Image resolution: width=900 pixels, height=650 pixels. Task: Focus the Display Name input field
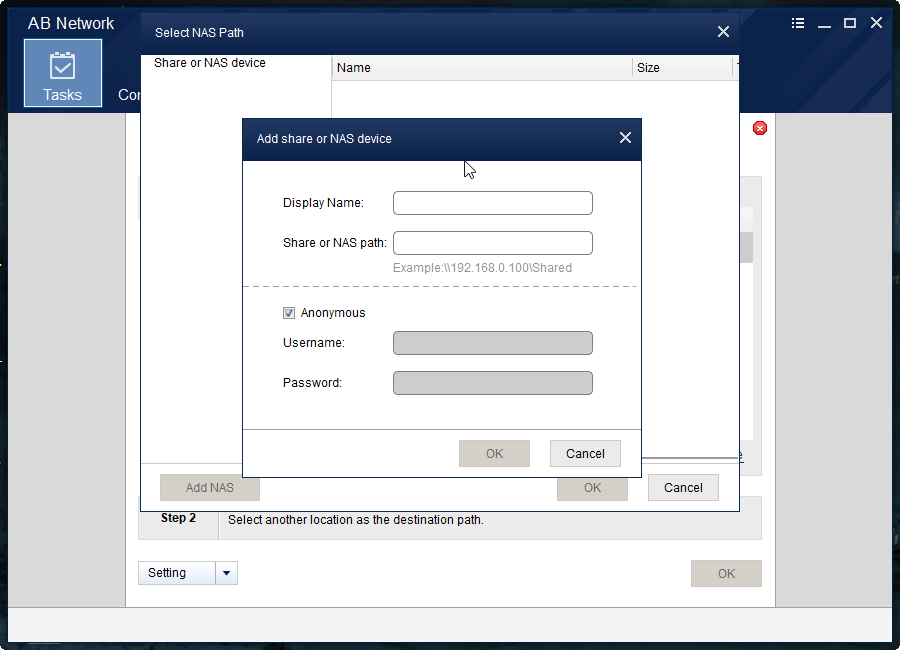(x=492, y=203)
